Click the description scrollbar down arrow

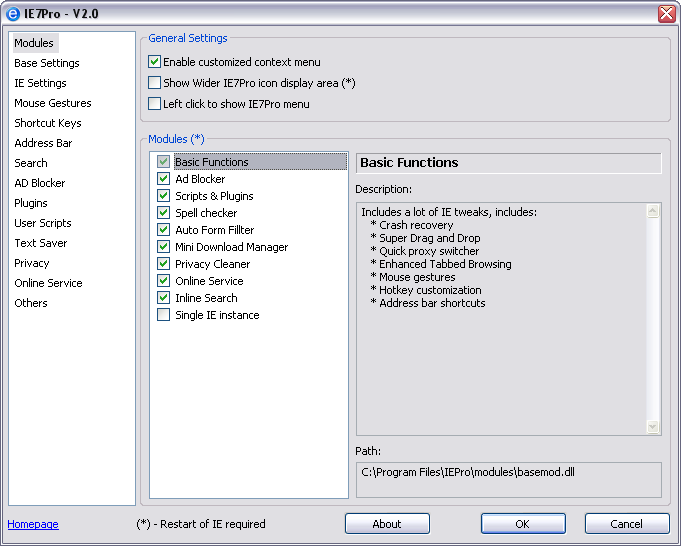(653, 426)
